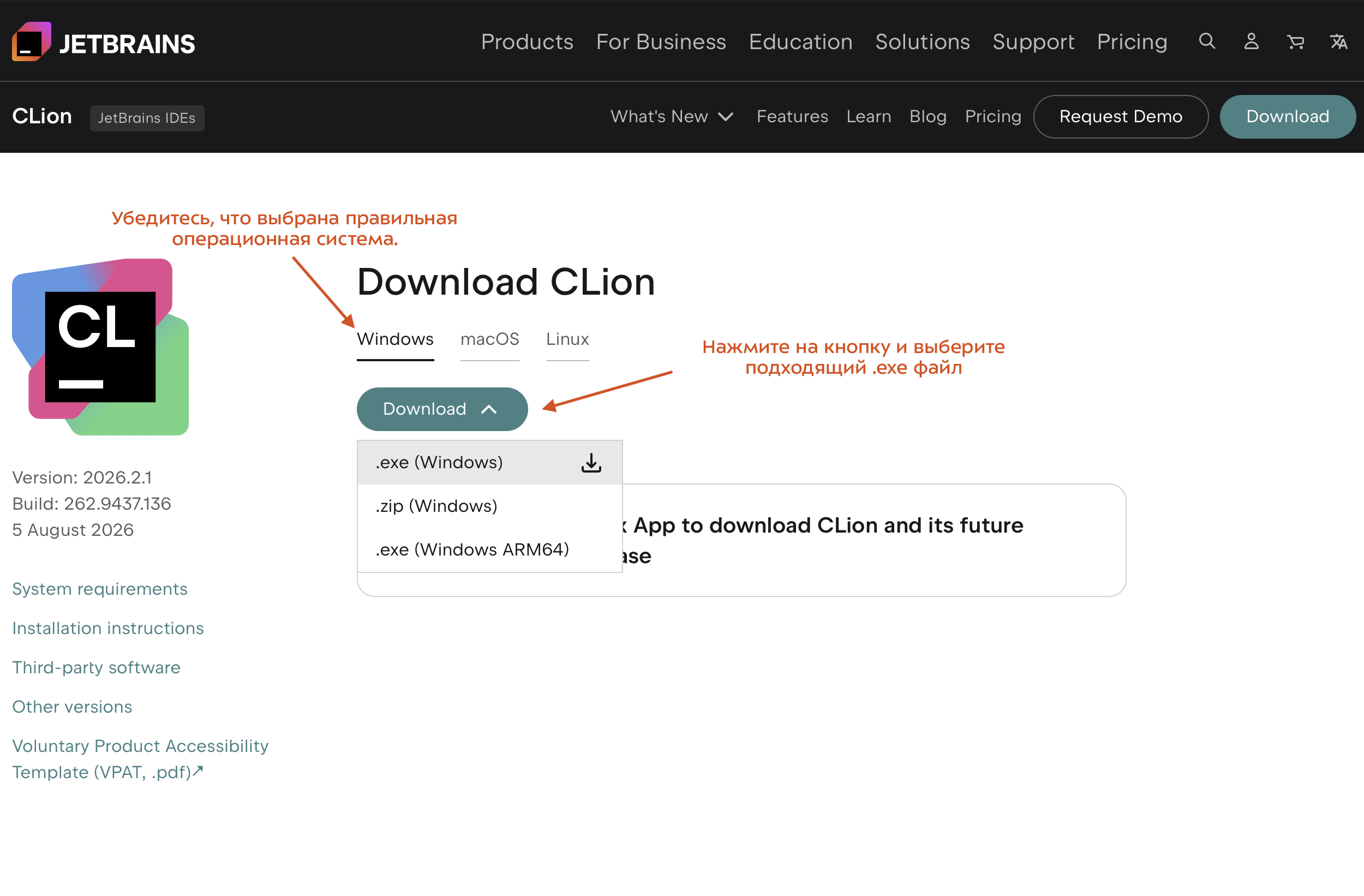Switch to the Linux tab
The width and height of the screenshot is (1364, 896).
click(x=567, y=339)
